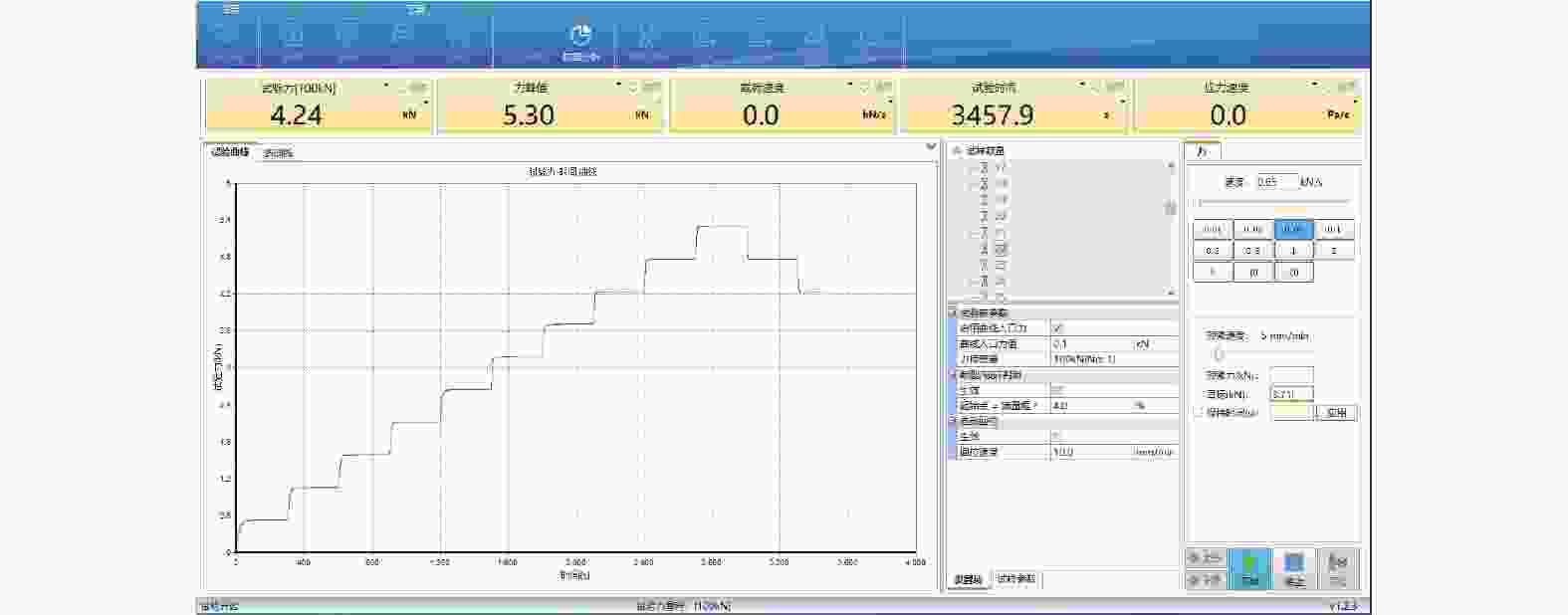Toggle the hold time checkbox
Image resolution: width=1568 pixels, height=615 pixels.
coord(1199,412)
